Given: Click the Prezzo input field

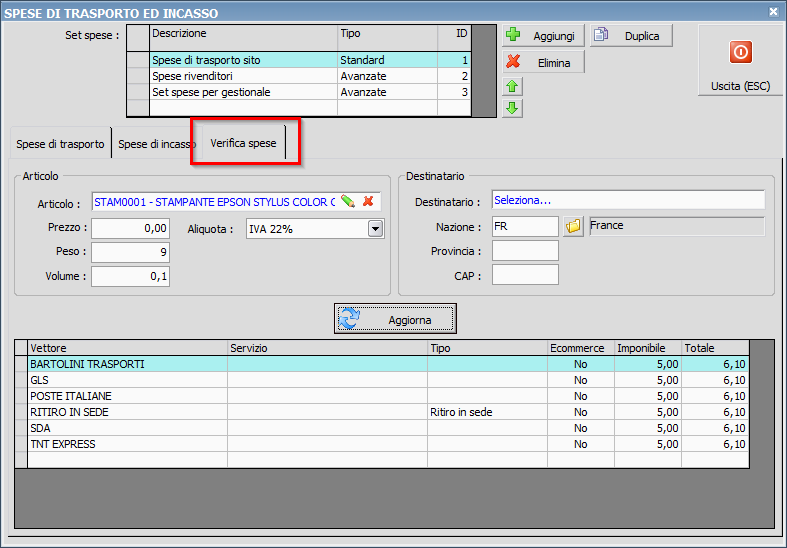Looking at the screenshot, I should [x=130, y=228].
